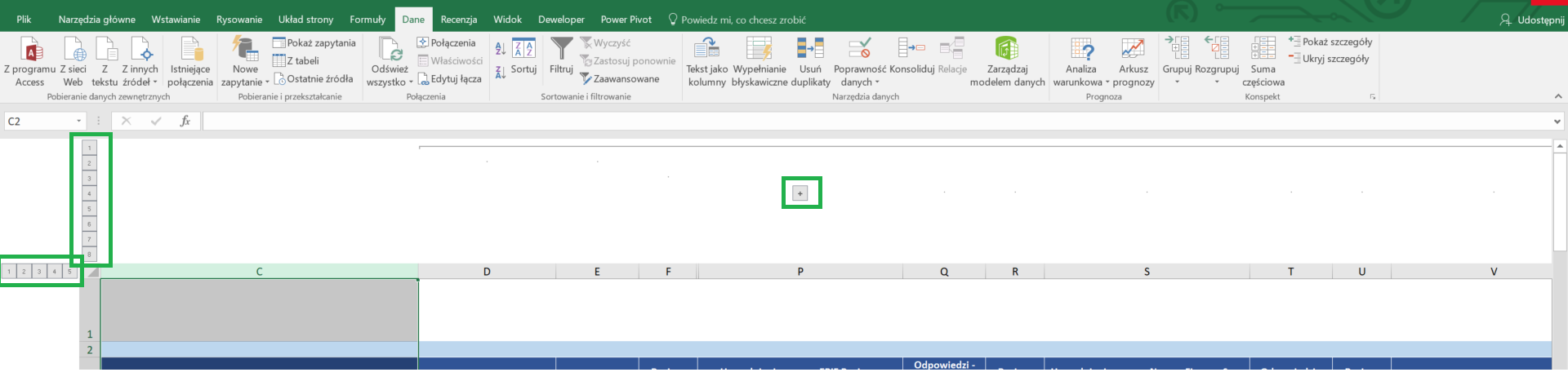This screenshot has width=1568, height=390.
Task: Select Wypełnianie błyskawiczne icon
Action: point(759,49)
